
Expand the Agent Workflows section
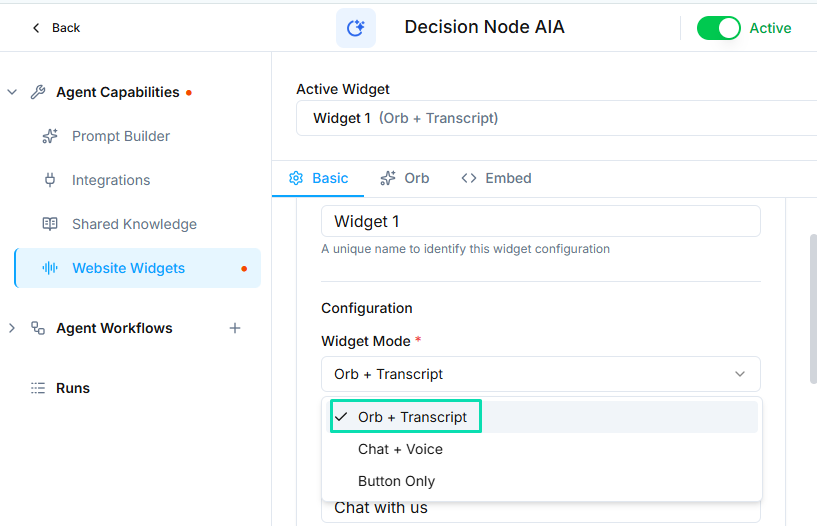tap(12, 328)
